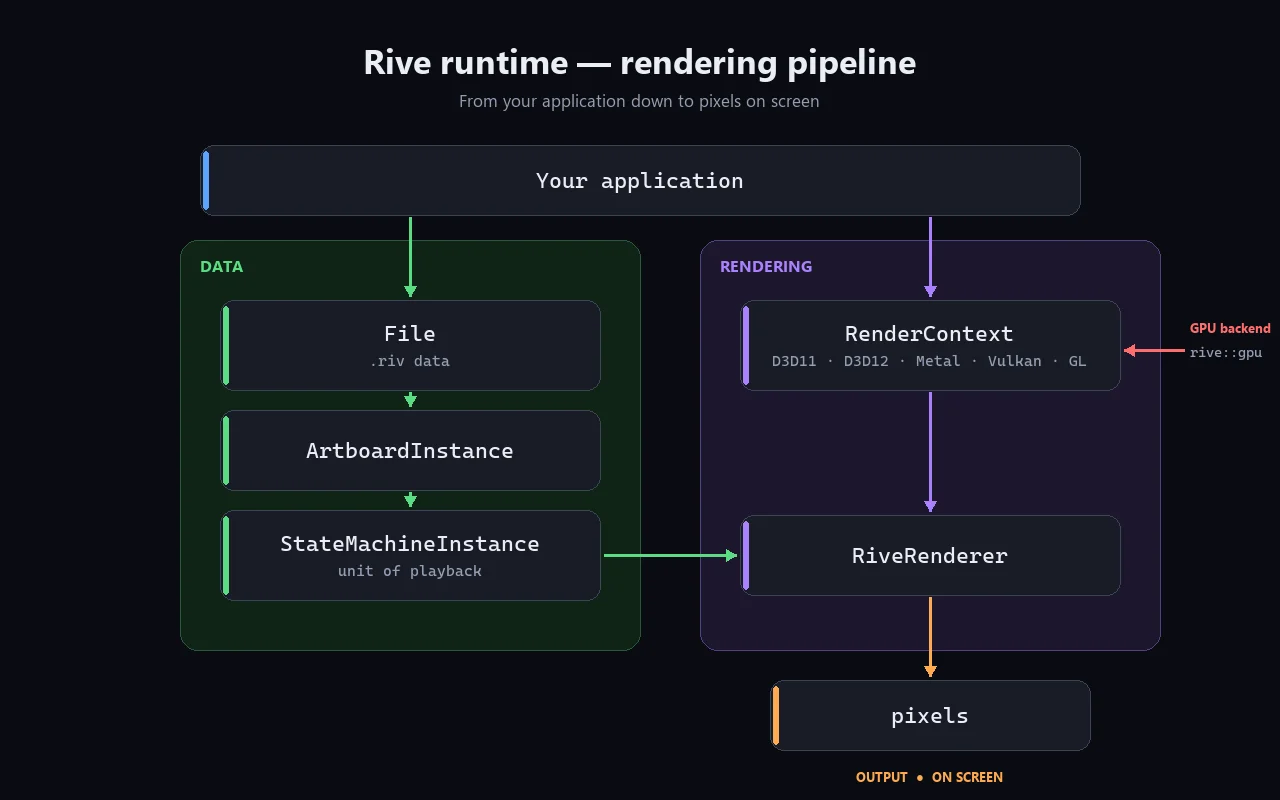This screenshot has height=800, width=1280.
Task: Click the "GPU backend" annotation label
Action: 1230,328
